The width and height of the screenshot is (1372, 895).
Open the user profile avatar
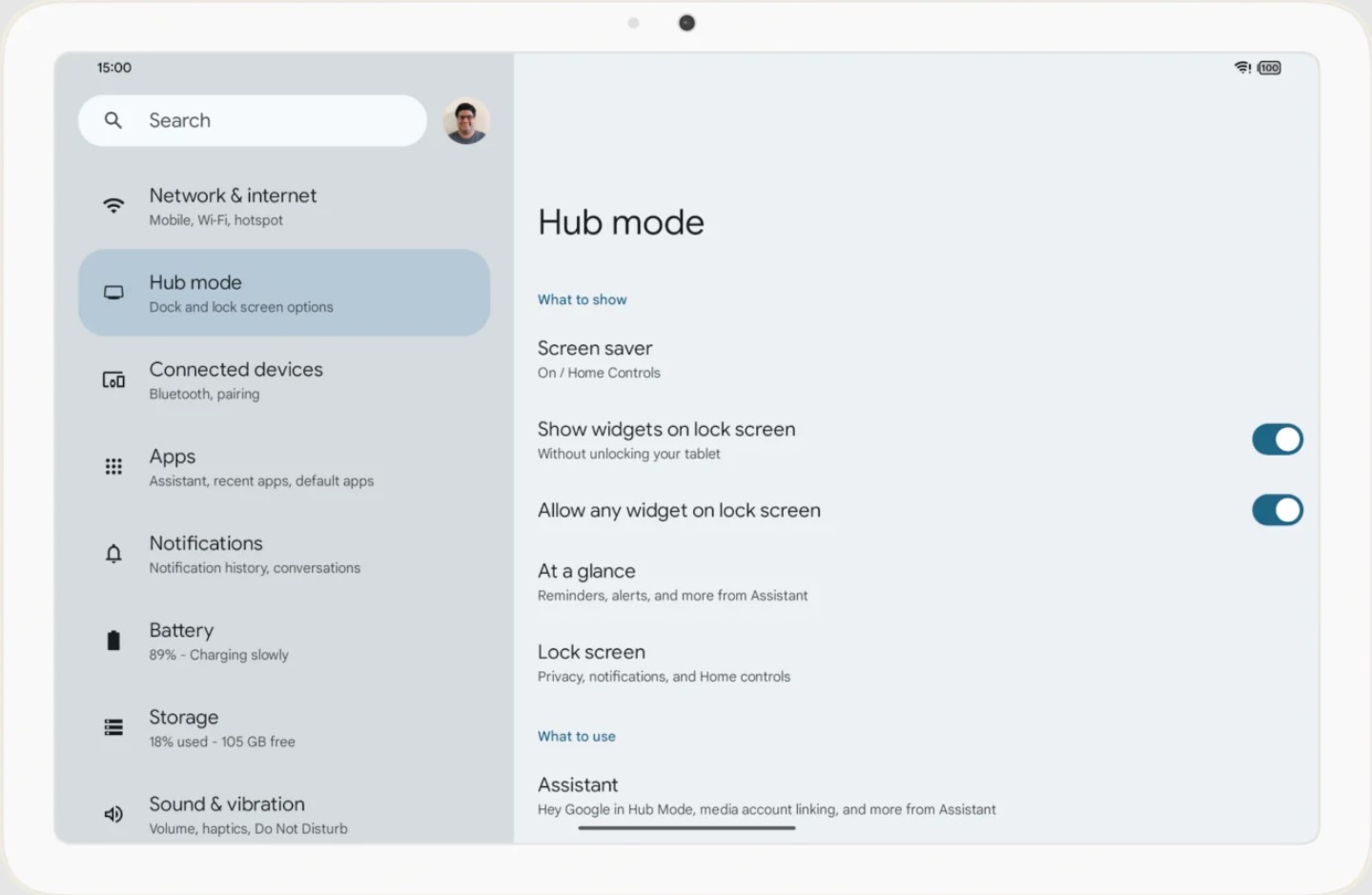[466, 121]
